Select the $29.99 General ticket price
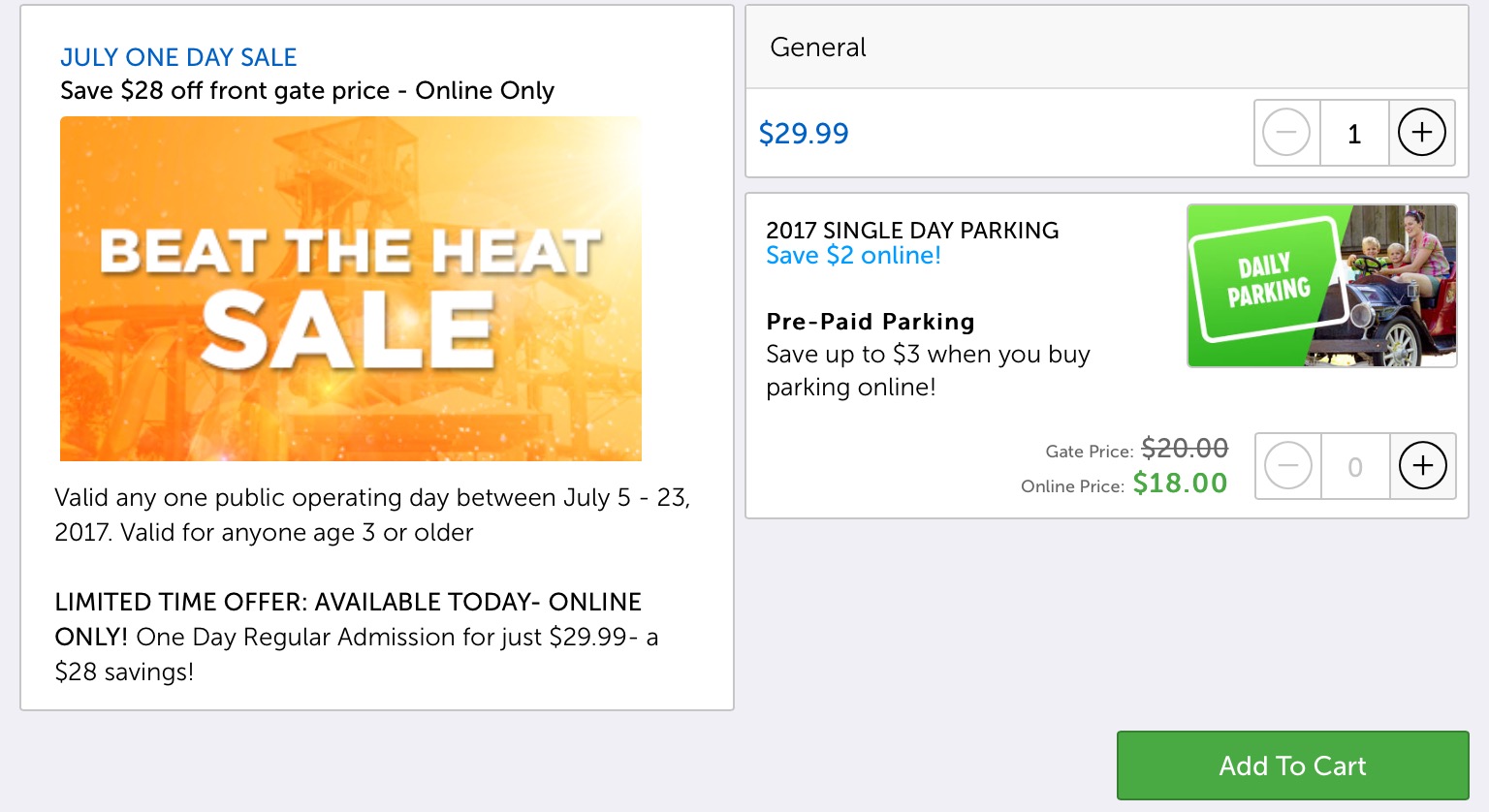The height and width of the screenshot is (812, 1489). [804, 134]
